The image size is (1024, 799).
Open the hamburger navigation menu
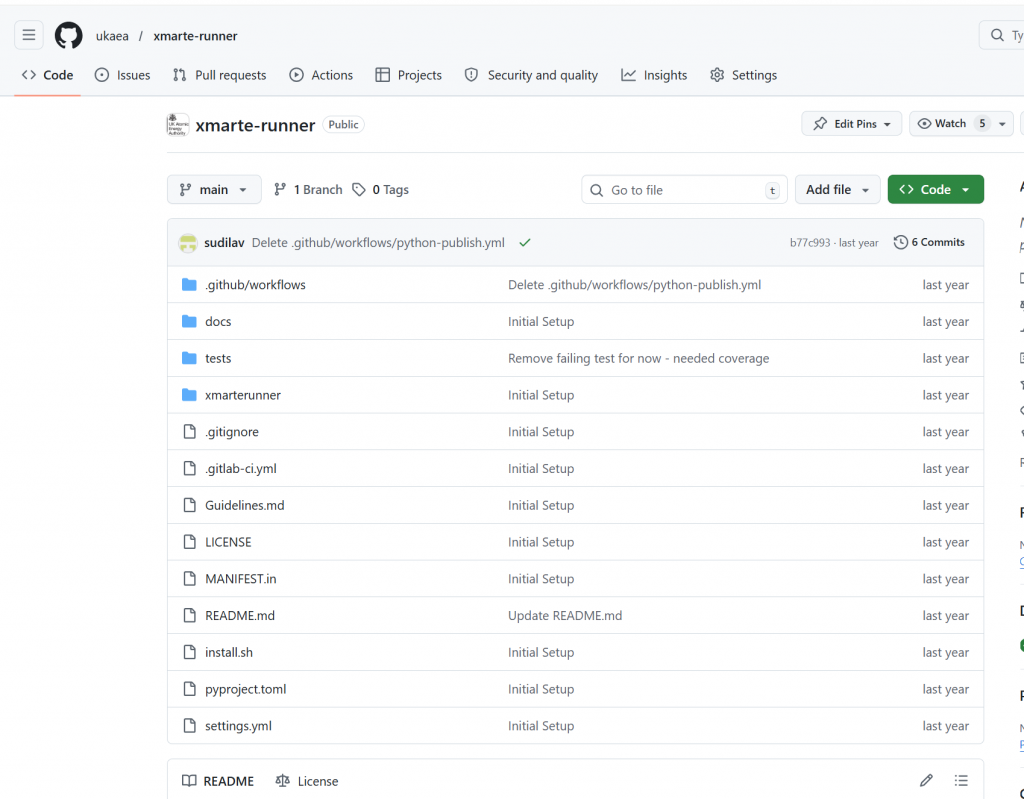pyautogui.click(x=29, y=35)
